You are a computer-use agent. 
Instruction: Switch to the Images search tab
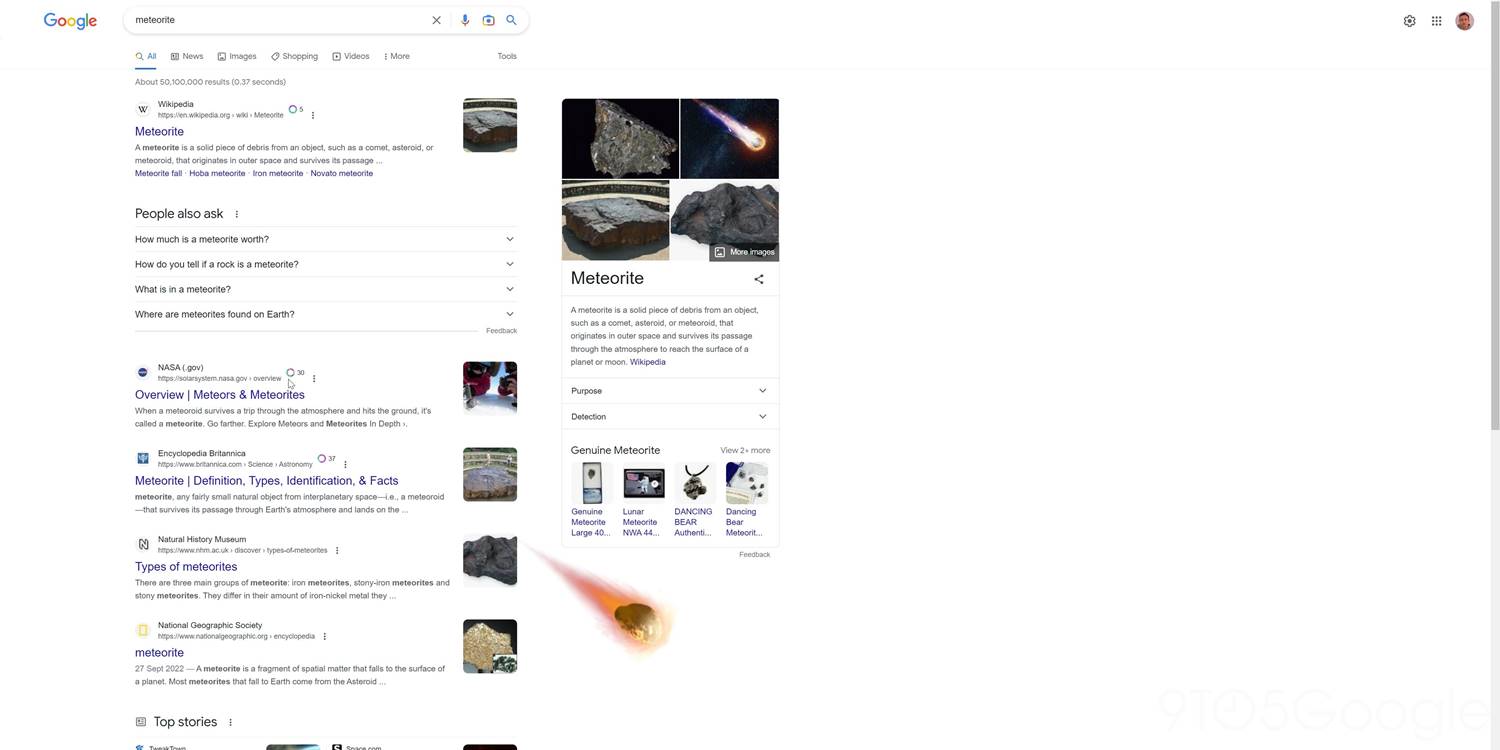tap(242, 56)
